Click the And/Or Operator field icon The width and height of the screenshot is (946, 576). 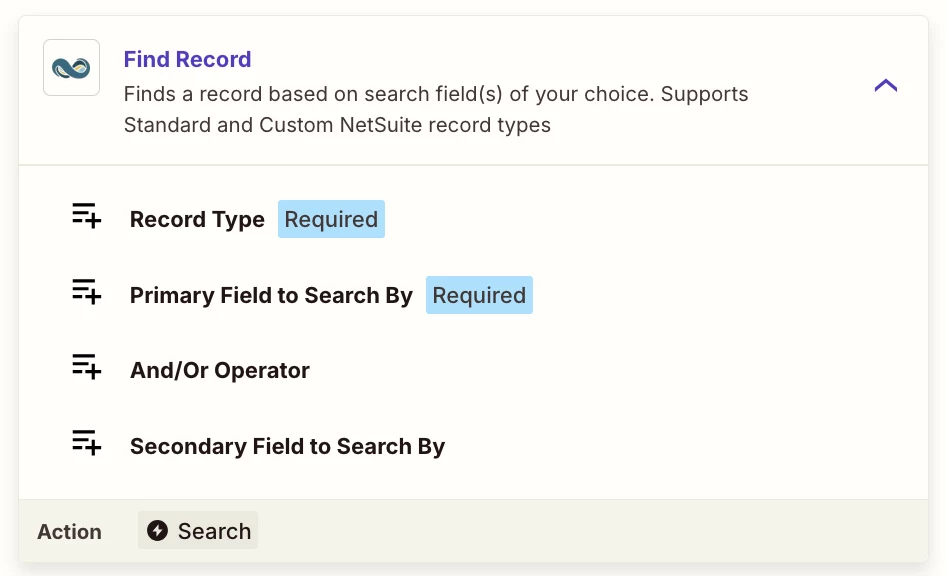click(86, 368)
